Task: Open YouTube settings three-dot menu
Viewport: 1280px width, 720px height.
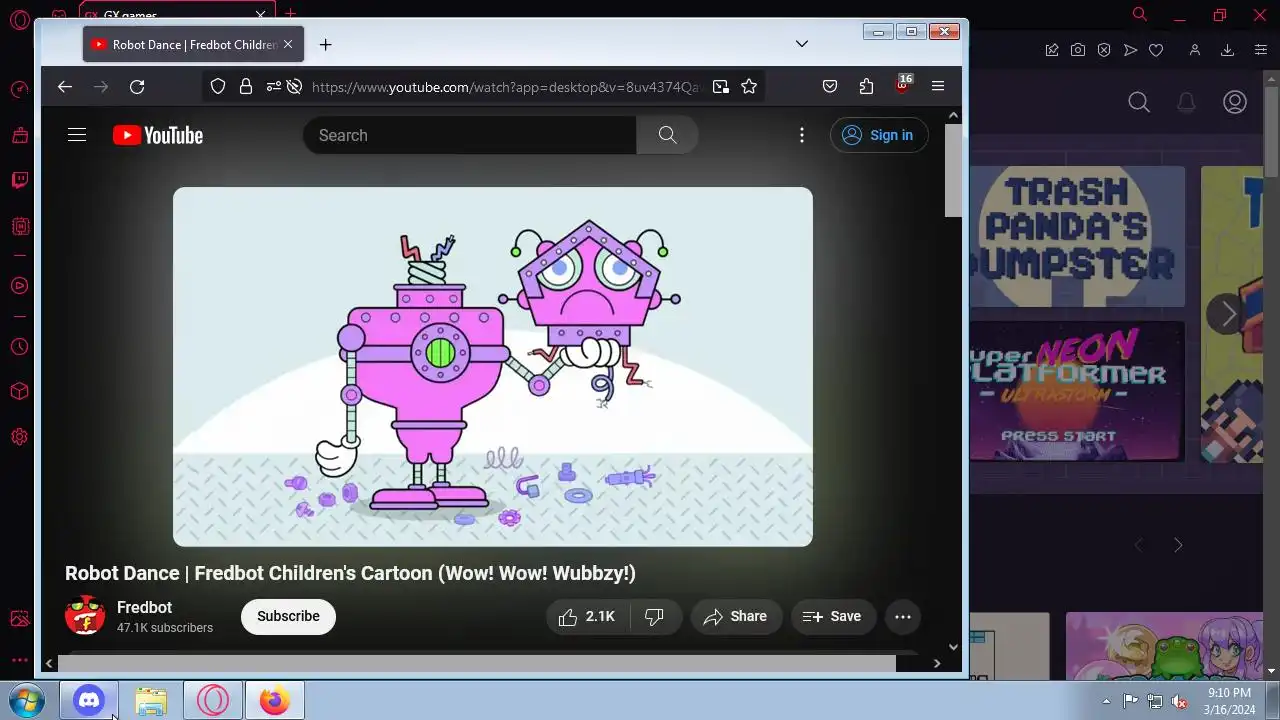Action: [801, 135]
